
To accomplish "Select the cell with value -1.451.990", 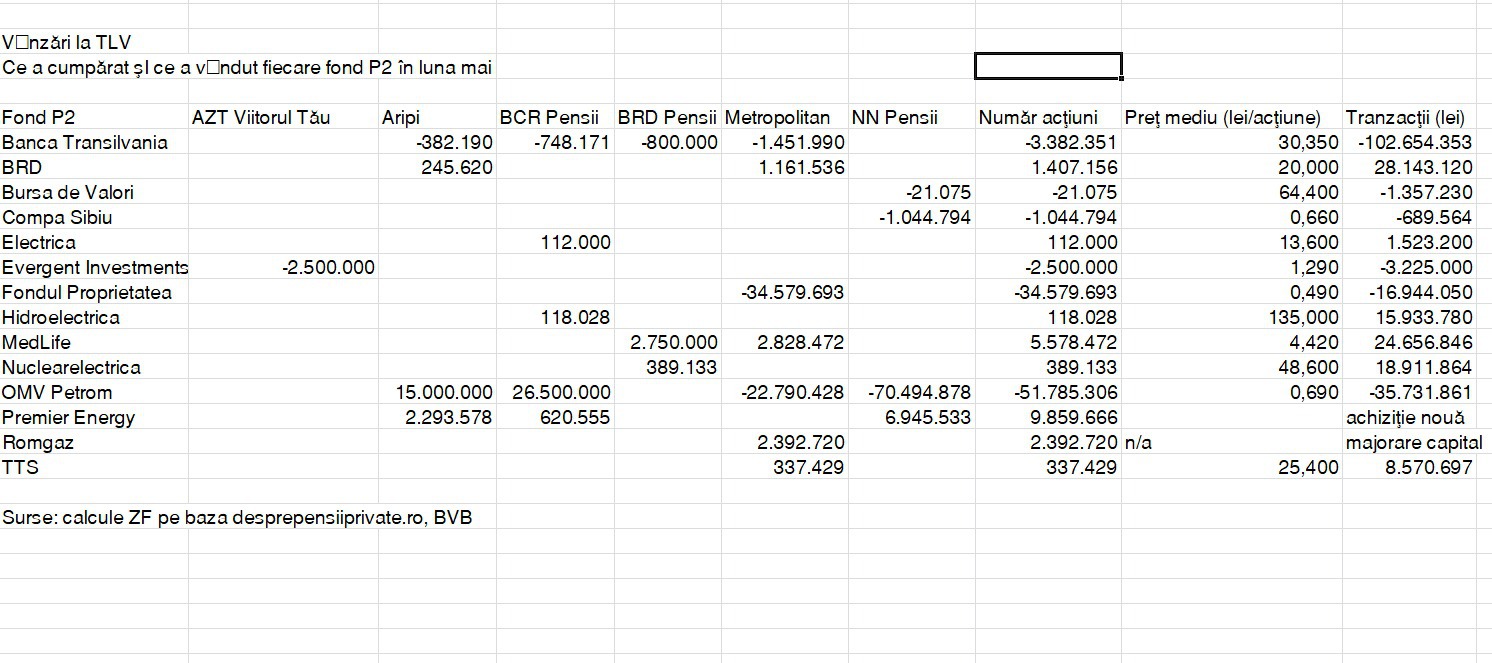I will 798,142.
